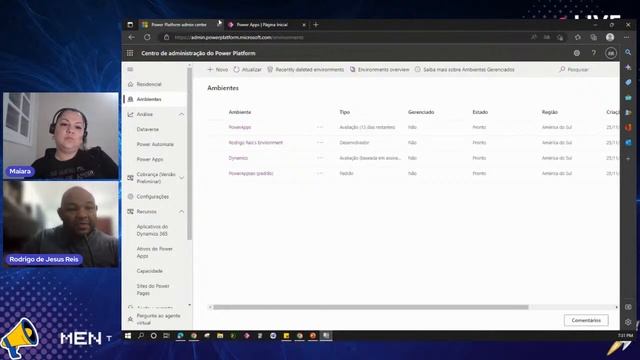The width and height of the screenshot is (640, 360).
Task: Switch to Power Apps Página inicial tab
Action: tap(262, 25)
